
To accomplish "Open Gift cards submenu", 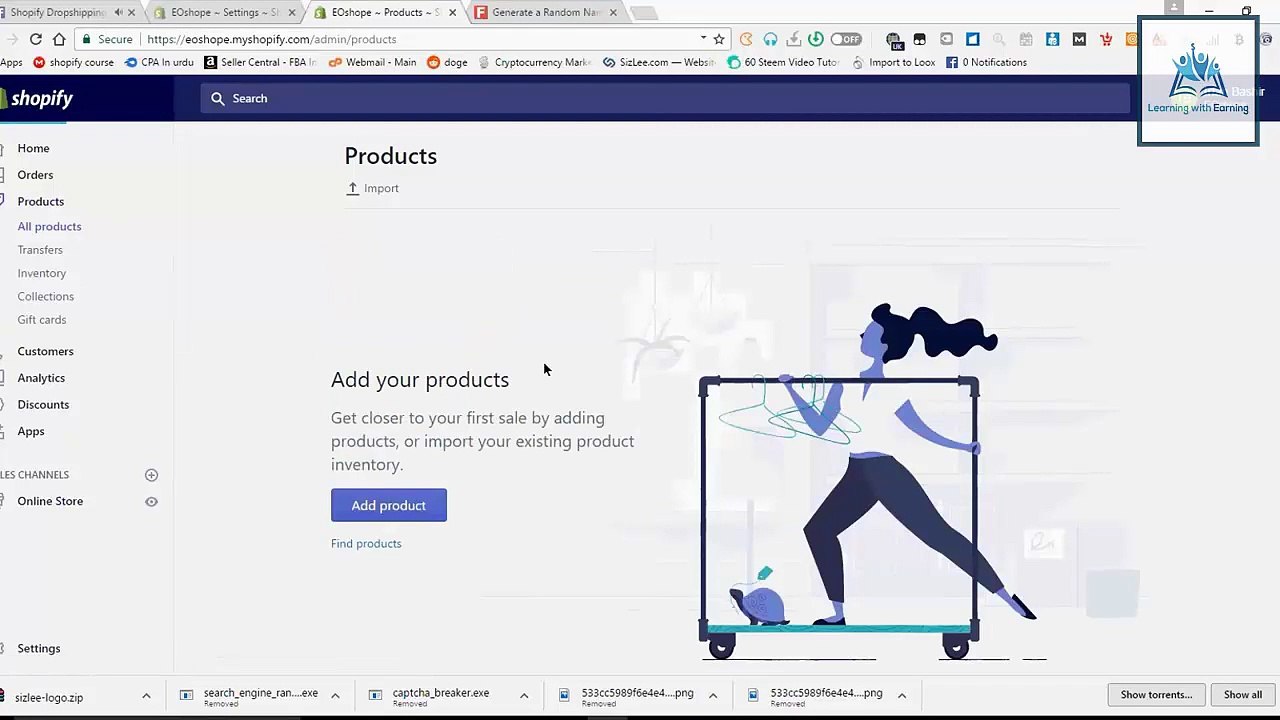I will click(41, 320).
